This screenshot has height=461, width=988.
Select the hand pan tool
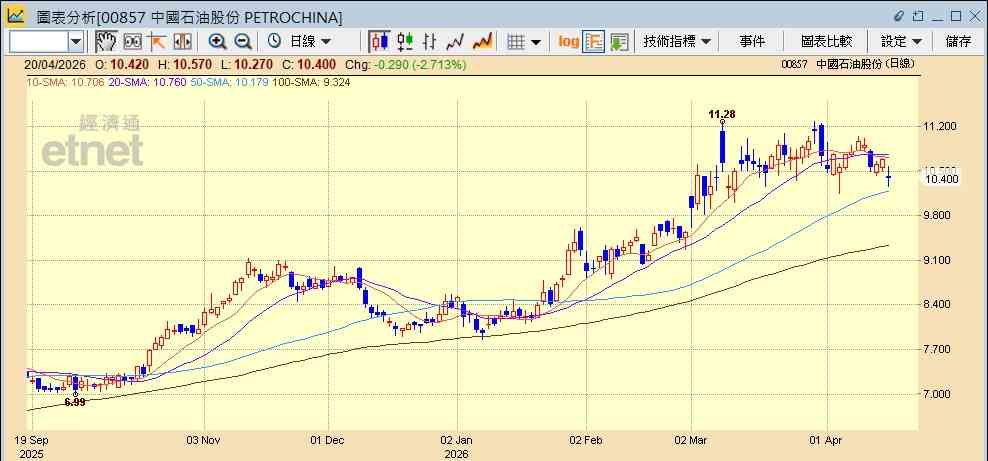106,42
